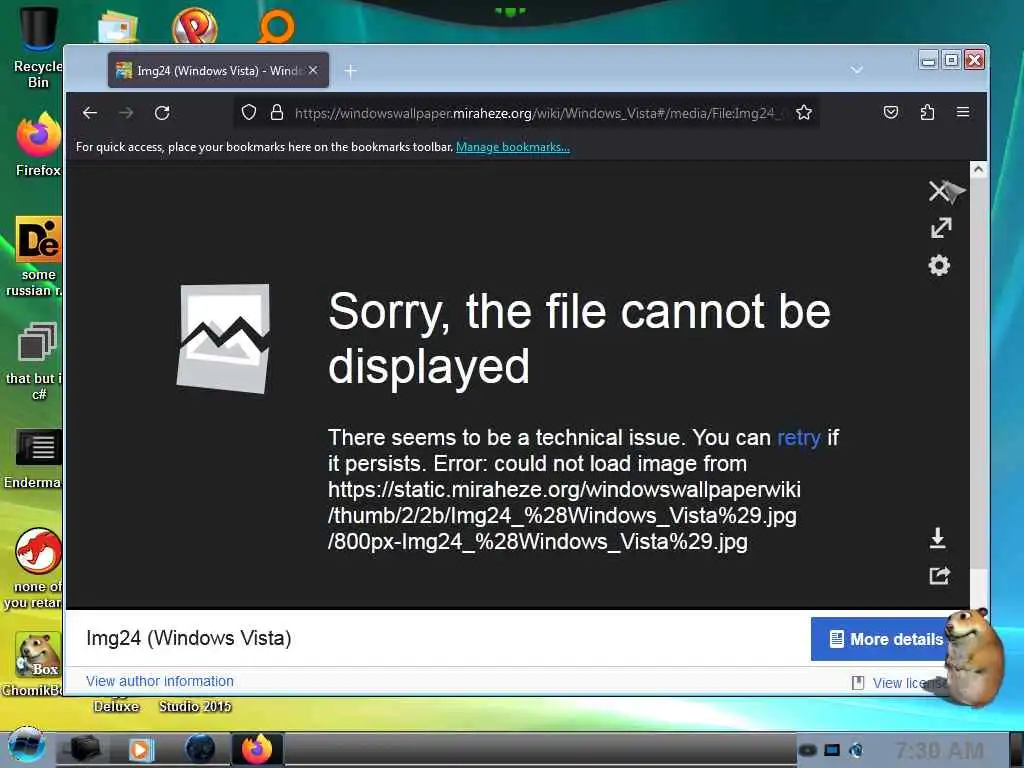1024x768 pixels.
Task: Open the Firefox hamburger menu
Action: click(963, 112)
